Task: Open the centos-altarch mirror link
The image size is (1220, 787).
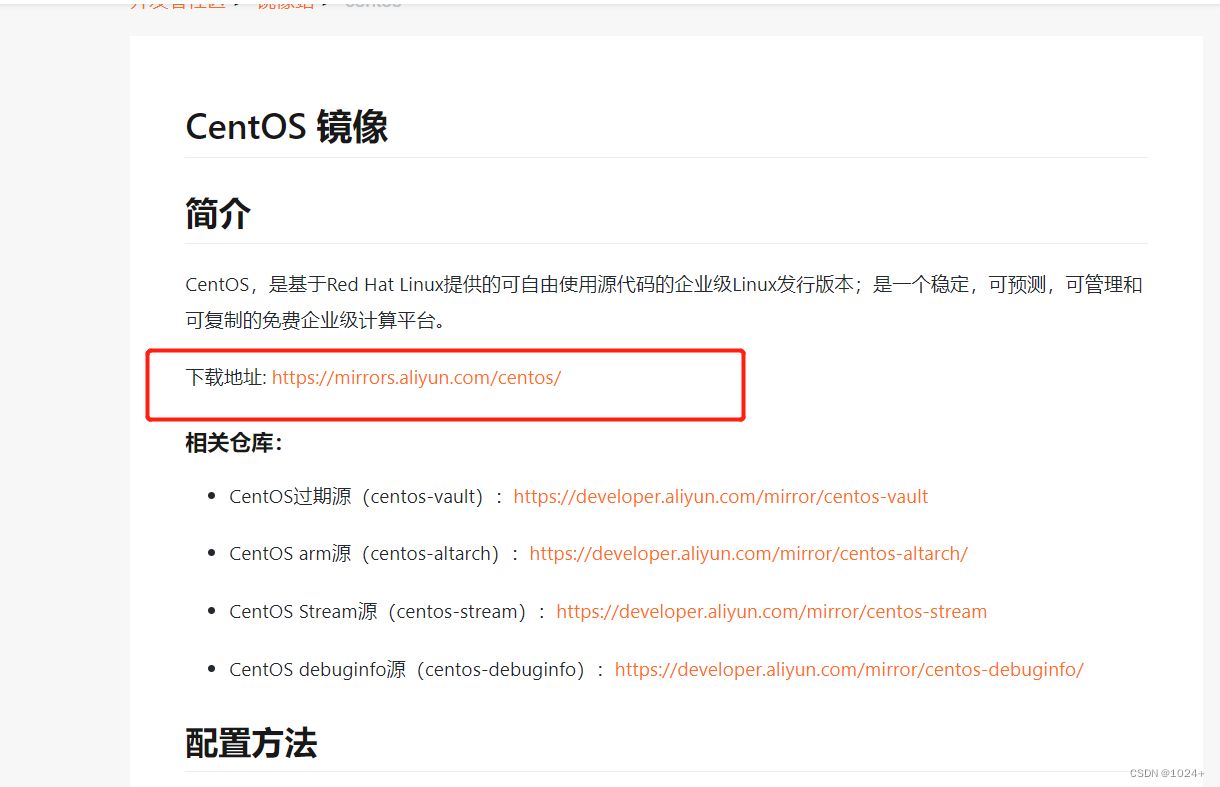Action: point(749,553)
